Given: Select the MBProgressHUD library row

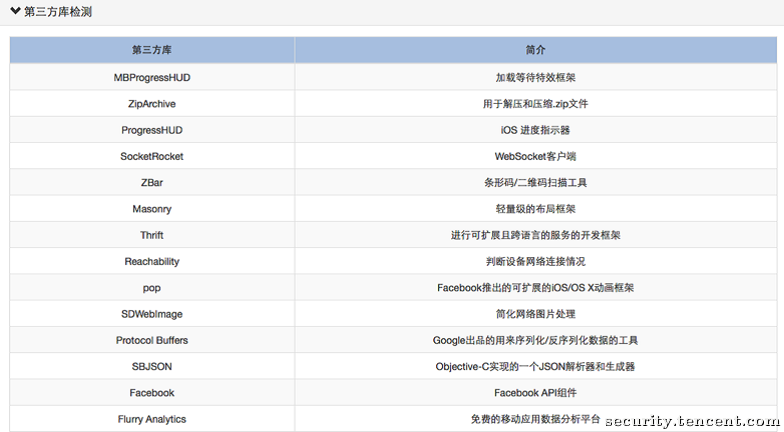Looking at the screenshot, I should tap(152, 77).
